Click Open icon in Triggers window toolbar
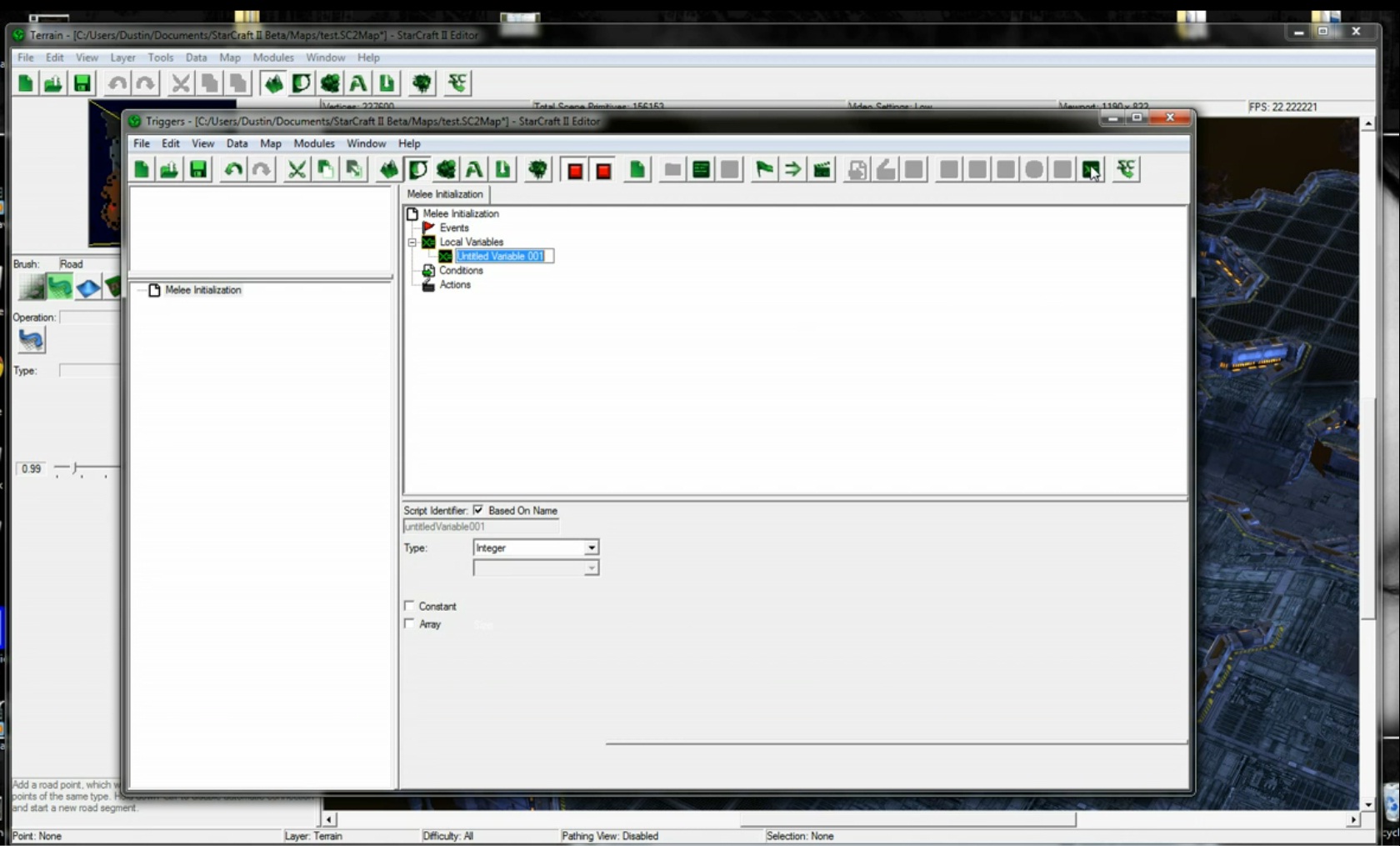This screenshot has height=846, width=1400. coord(169,170)
